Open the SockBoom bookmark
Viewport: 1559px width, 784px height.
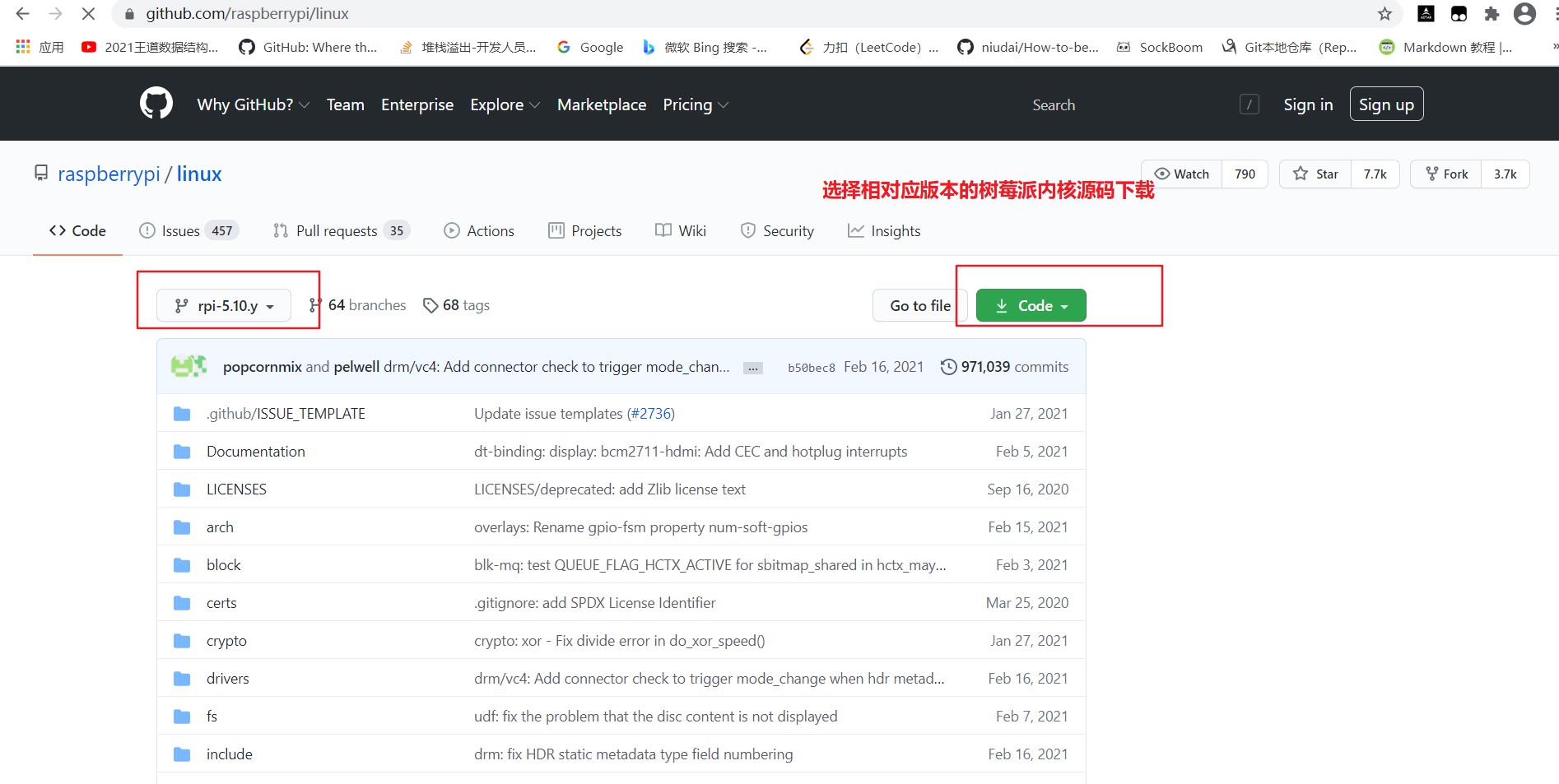1160,47
